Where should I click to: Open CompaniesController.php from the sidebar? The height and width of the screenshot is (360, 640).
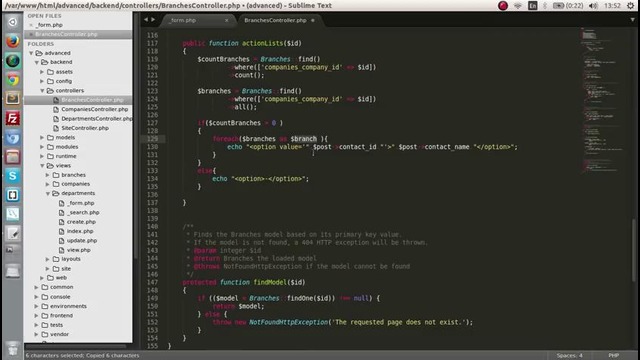click(x=94, y=109)
